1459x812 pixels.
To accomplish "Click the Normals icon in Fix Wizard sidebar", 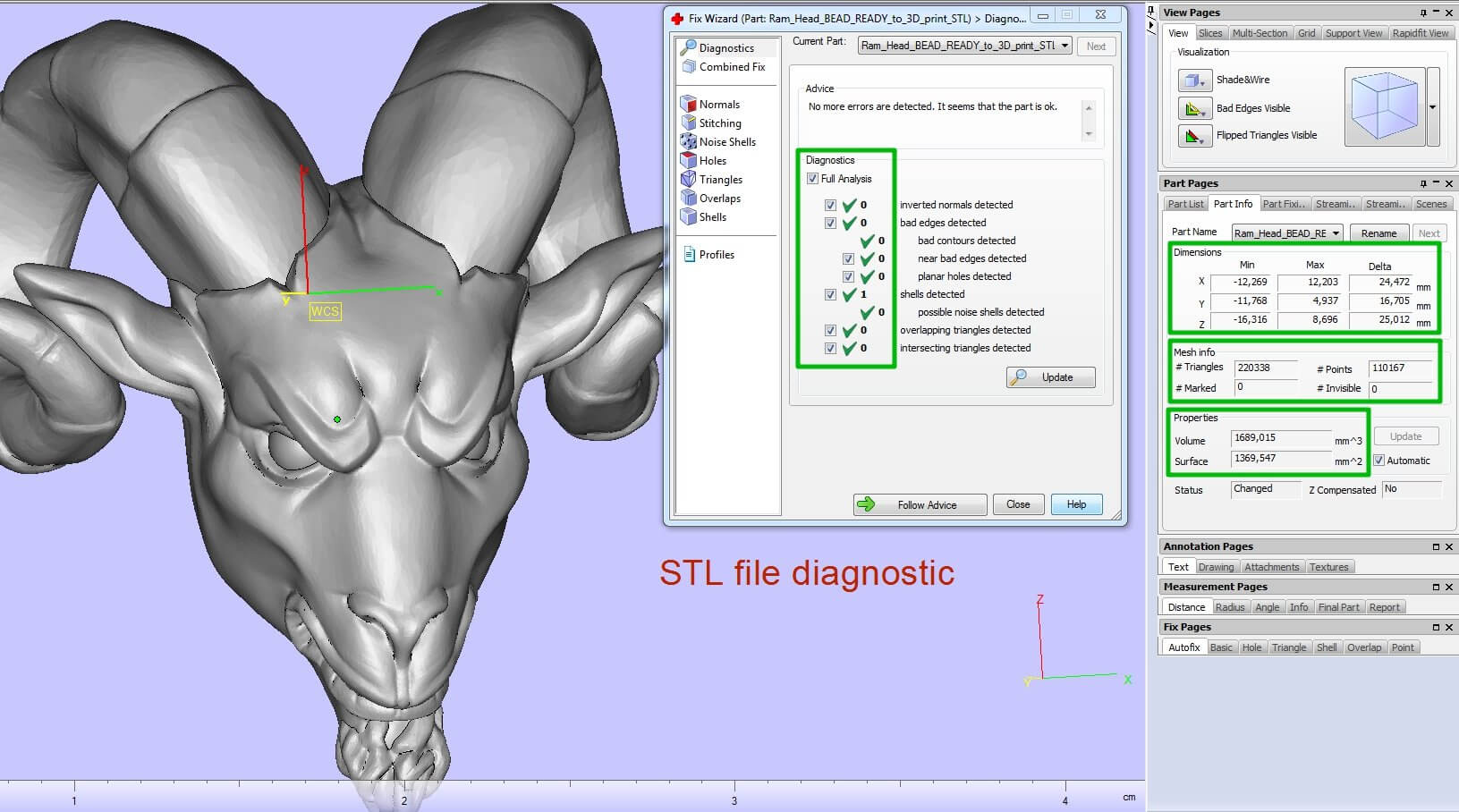I will [x=688, y=104].
